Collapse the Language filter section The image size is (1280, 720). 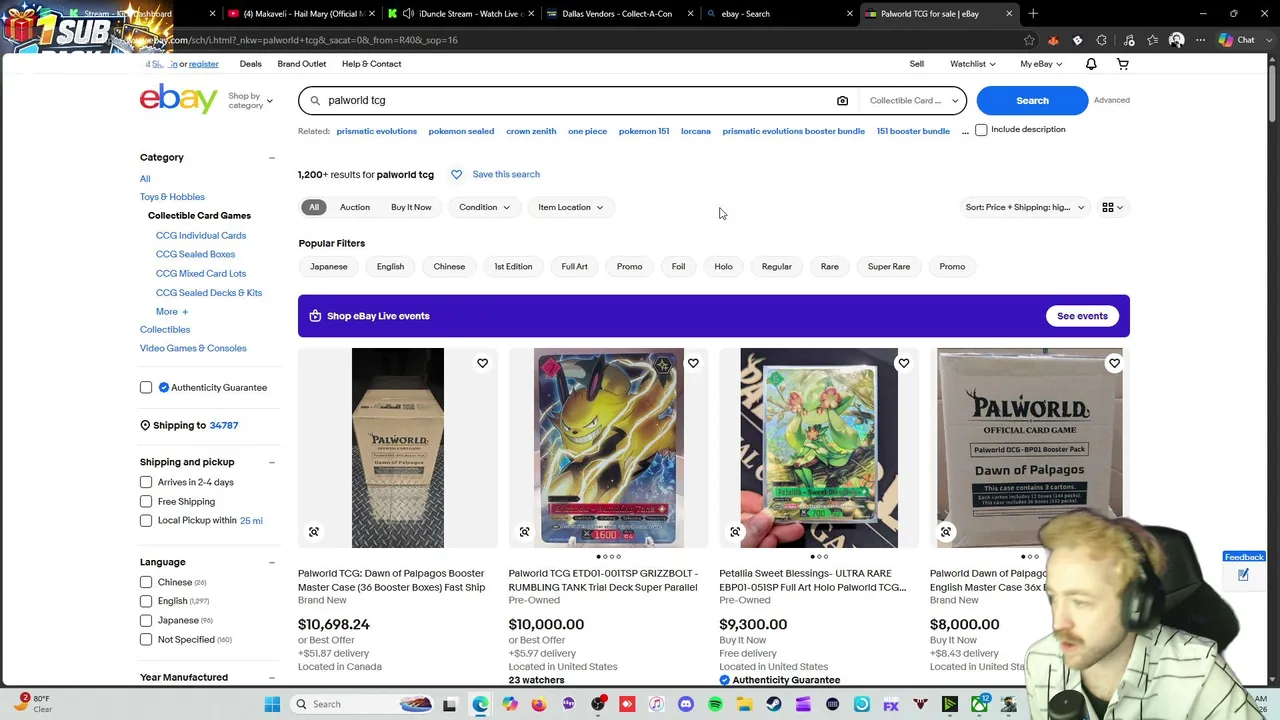click(271, 562)
